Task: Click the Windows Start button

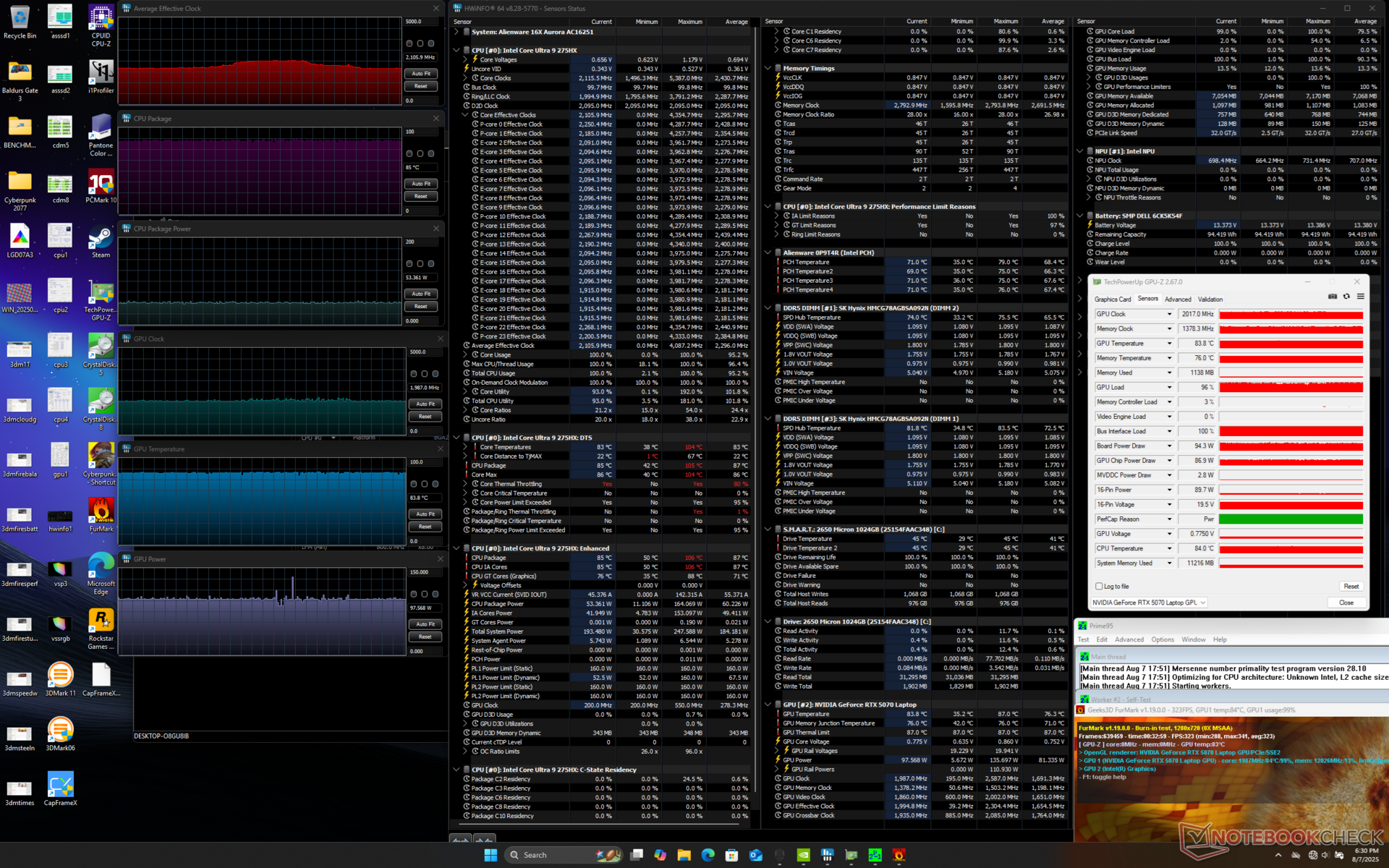Action: 490,855
